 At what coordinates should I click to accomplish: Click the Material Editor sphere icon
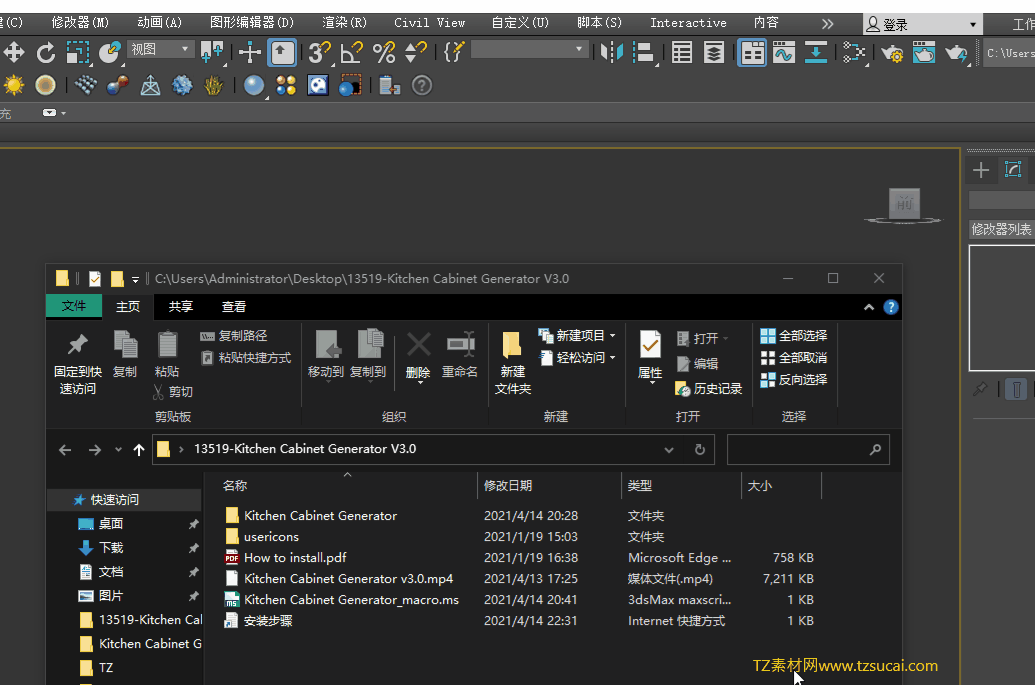click(253, 85)
